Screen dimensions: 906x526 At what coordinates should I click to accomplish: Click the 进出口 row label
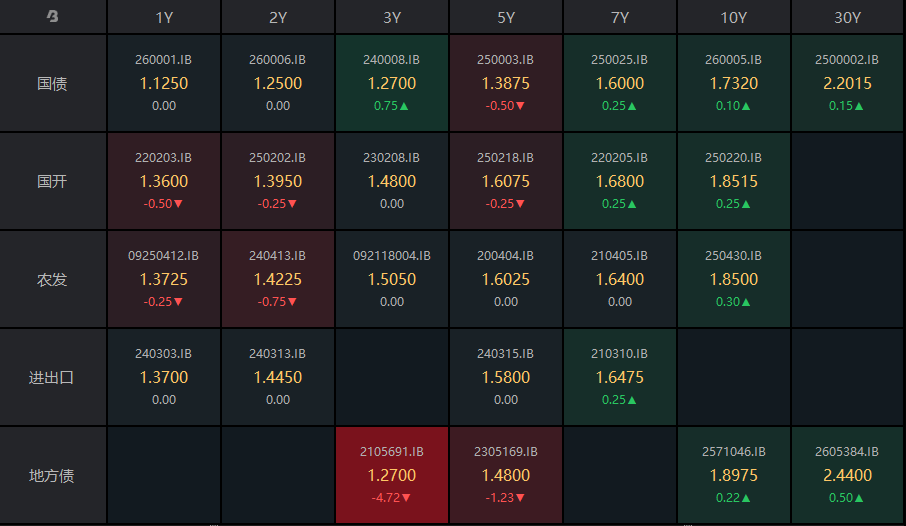pos(53,377)
